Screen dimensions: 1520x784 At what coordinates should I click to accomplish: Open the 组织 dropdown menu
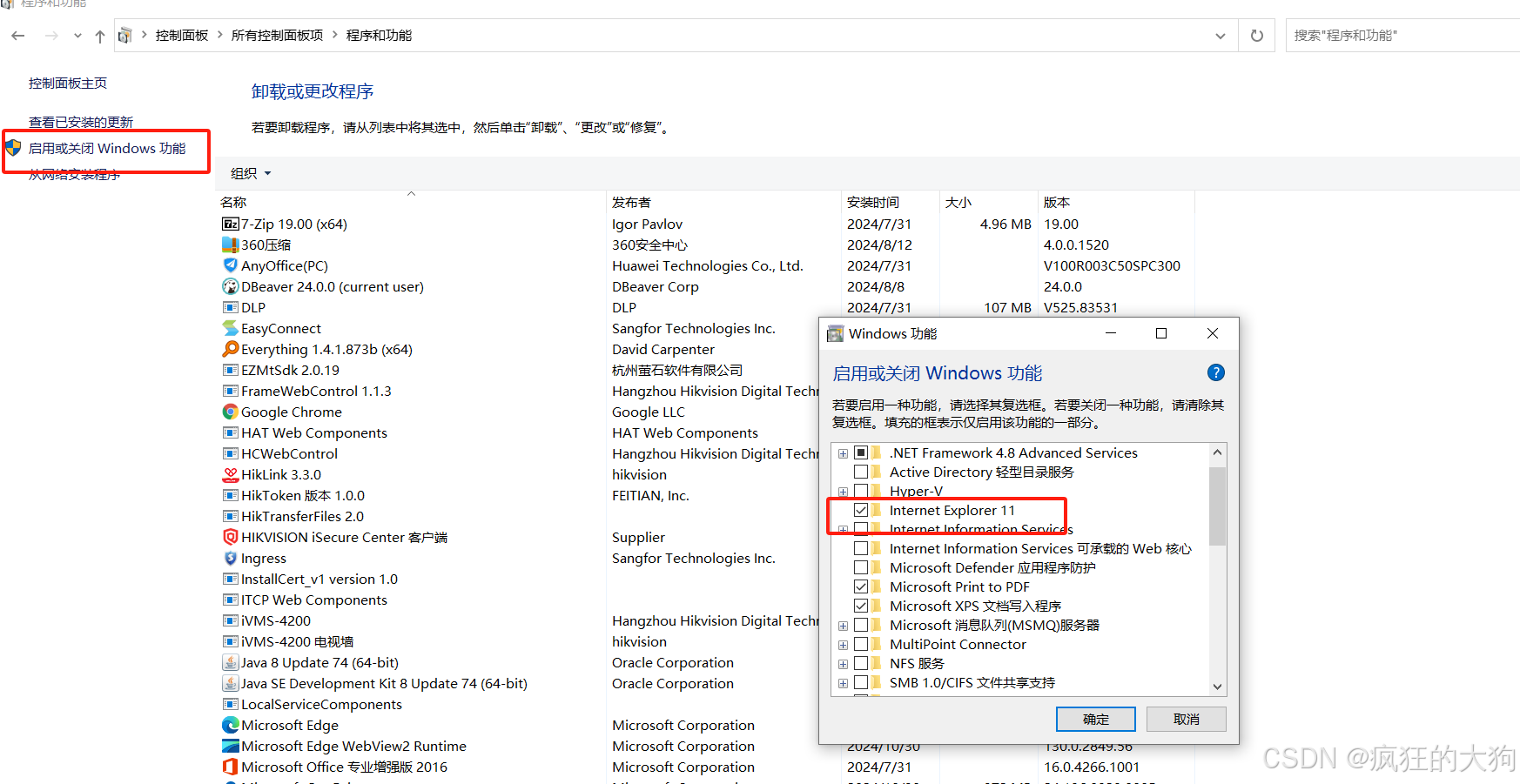coord(251,173)
